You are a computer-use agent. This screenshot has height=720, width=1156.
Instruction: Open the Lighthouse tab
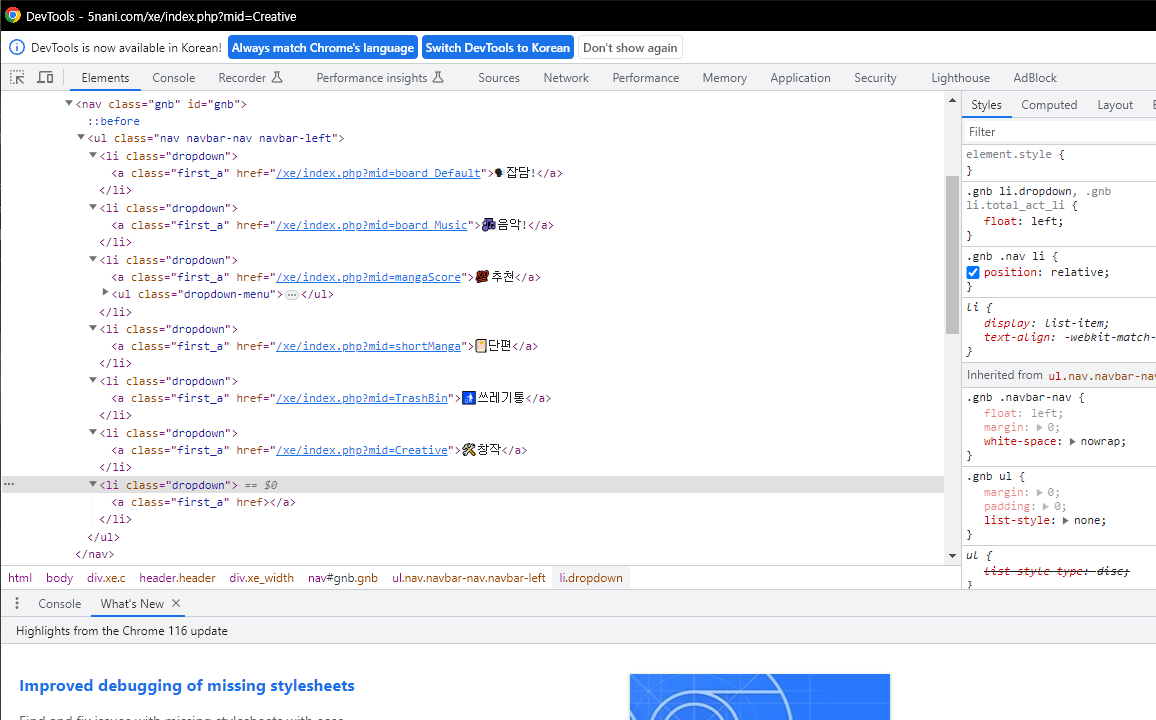click(x=961, y=77)
